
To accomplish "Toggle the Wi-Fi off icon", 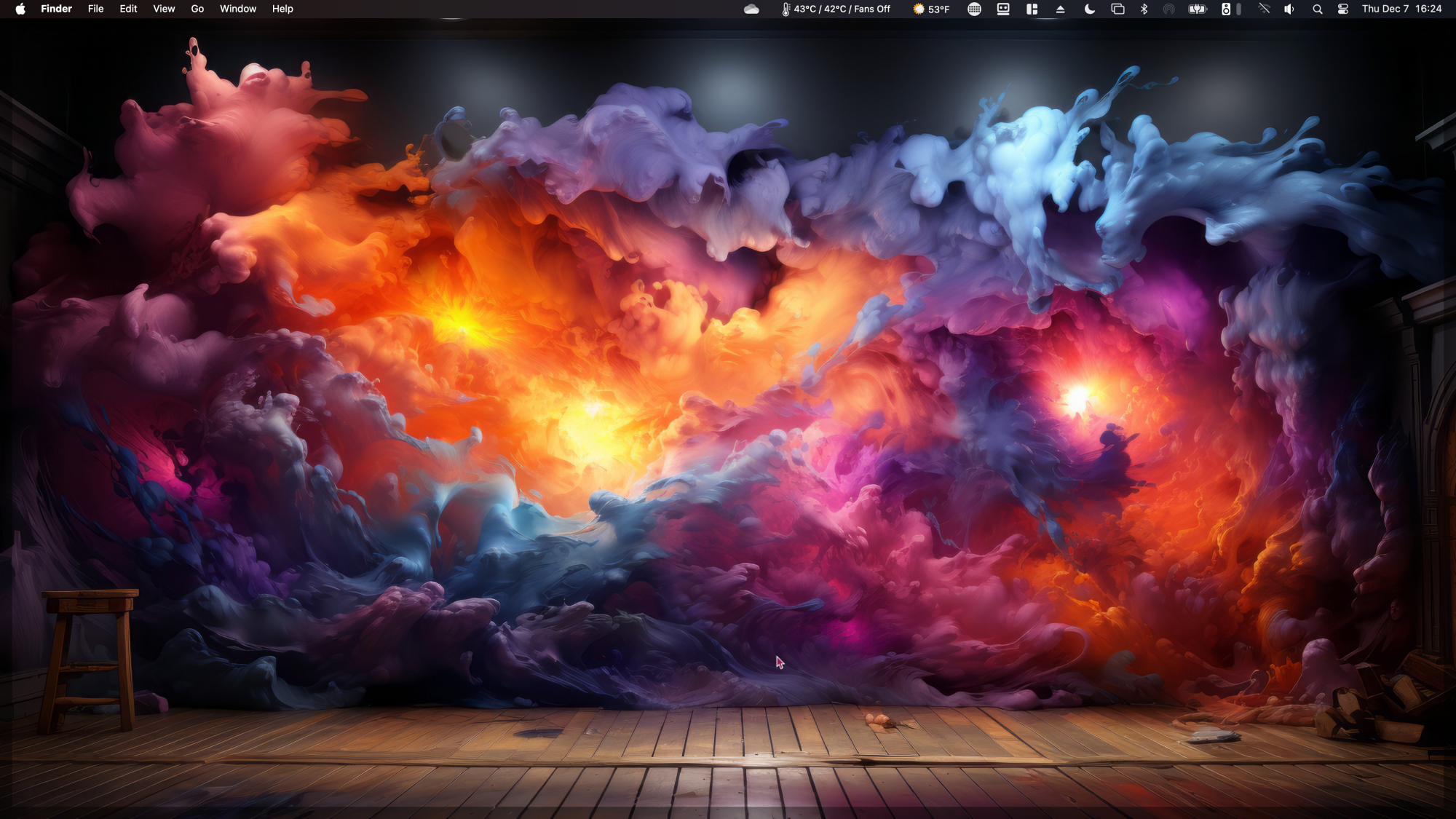I will tap(1264, 9).
